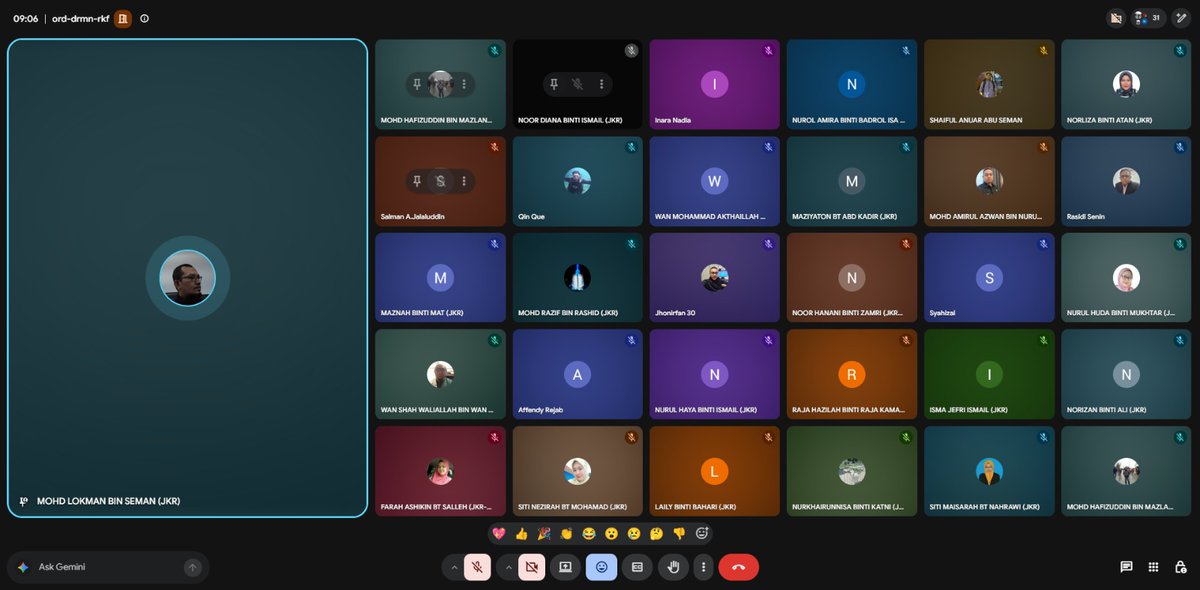Send the party popper reaction
The height and width of the screenshot is (590, 1200).
(545, 533)
